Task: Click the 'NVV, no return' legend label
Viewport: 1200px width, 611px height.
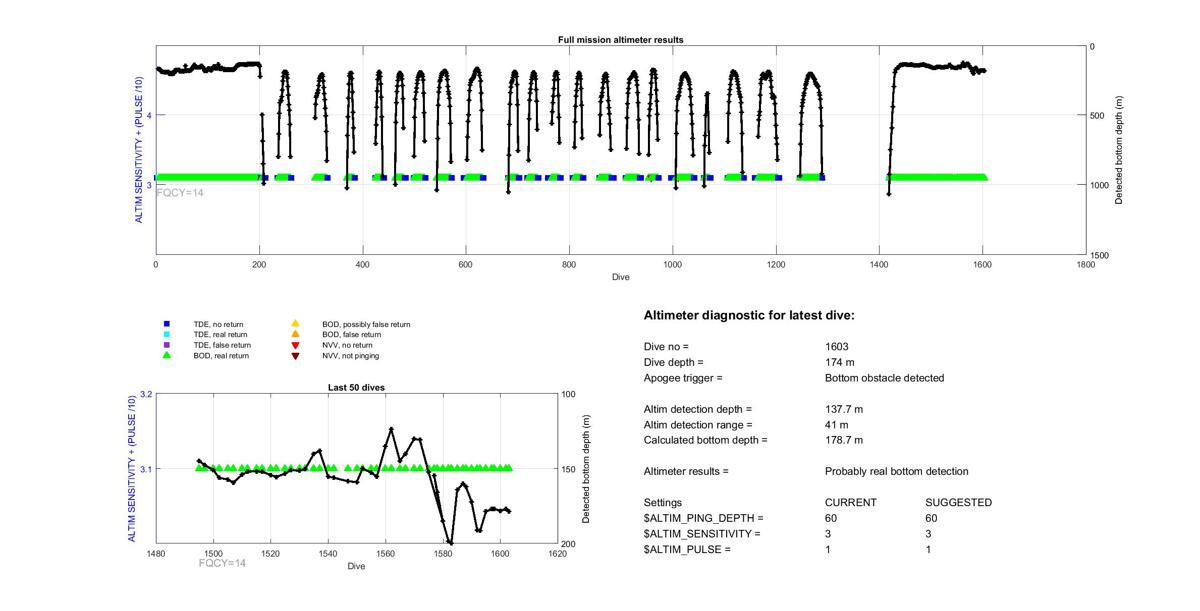Action: point(347,345)
